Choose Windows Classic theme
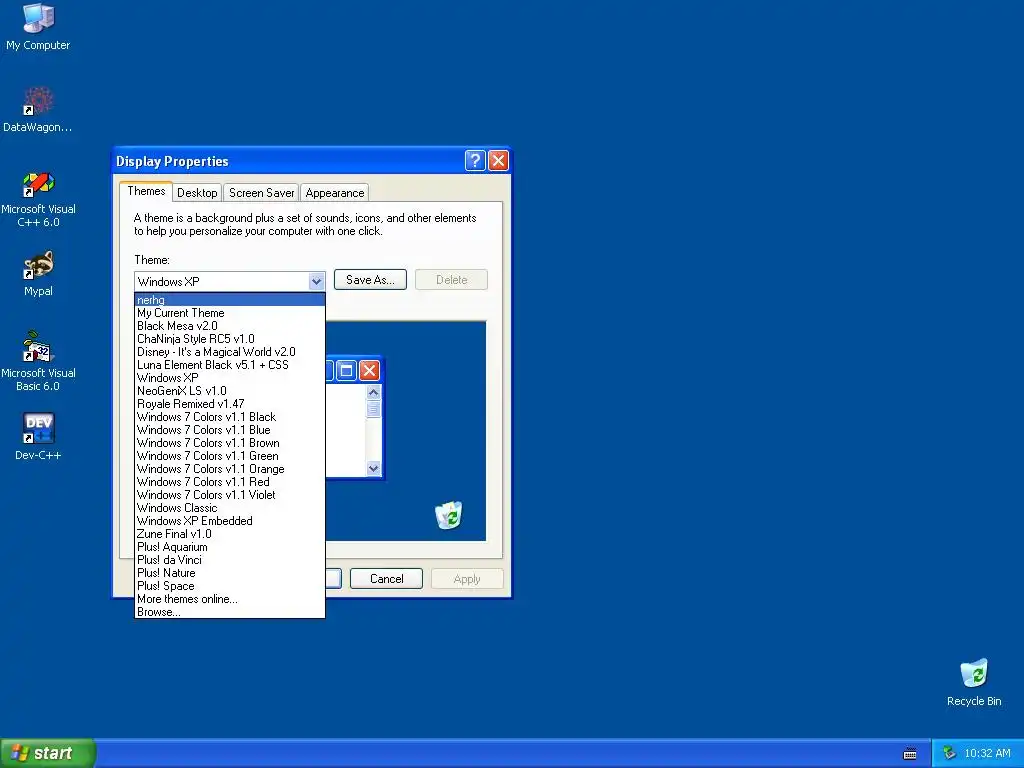 pos(229,508)
